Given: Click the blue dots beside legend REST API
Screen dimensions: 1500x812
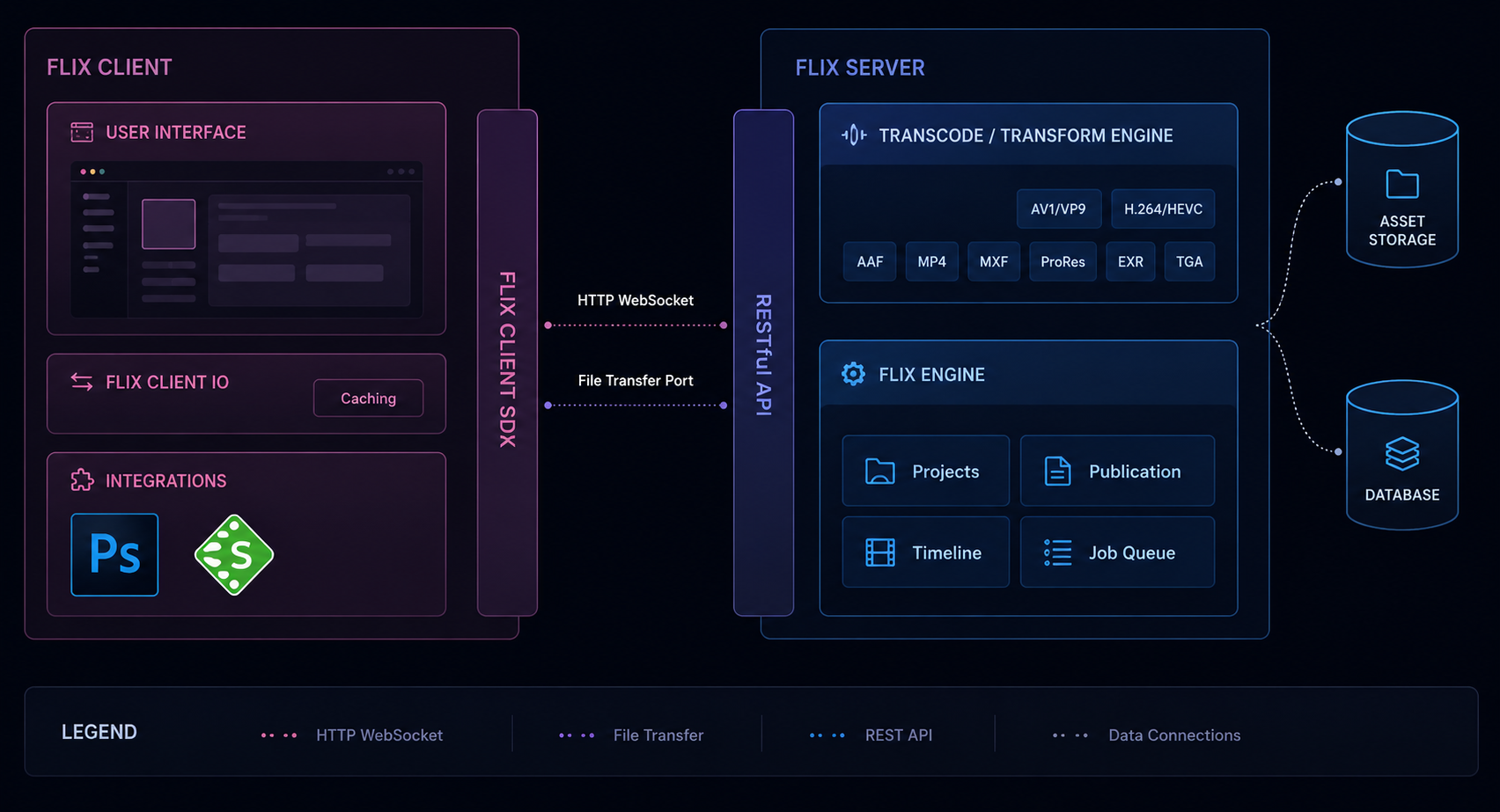Looking at the screenshot, I should click(x=827, y=735).
